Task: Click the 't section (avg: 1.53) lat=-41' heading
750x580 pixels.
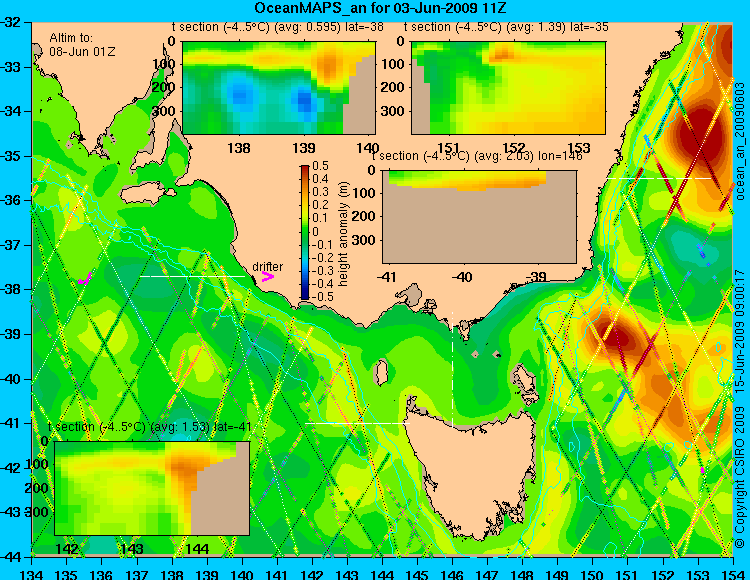Action: coord(150,427)
